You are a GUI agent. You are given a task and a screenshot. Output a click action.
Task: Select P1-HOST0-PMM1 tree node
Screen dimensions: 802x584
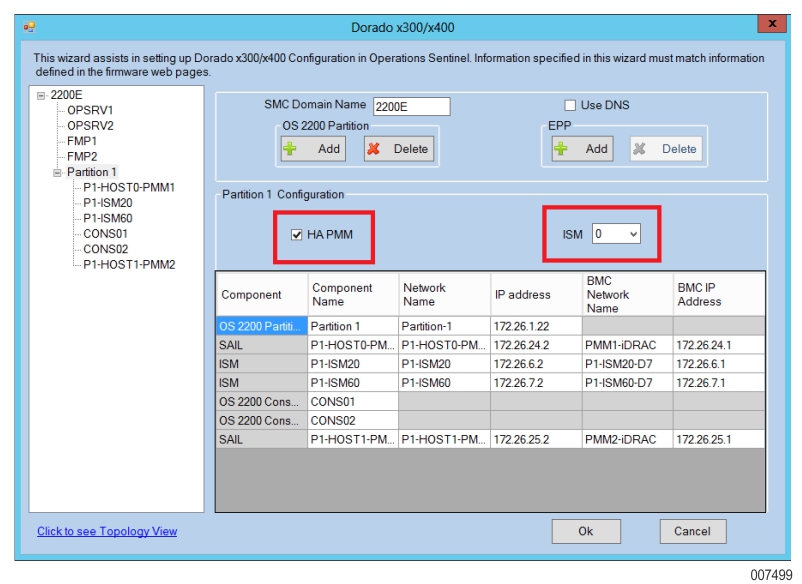129,188
